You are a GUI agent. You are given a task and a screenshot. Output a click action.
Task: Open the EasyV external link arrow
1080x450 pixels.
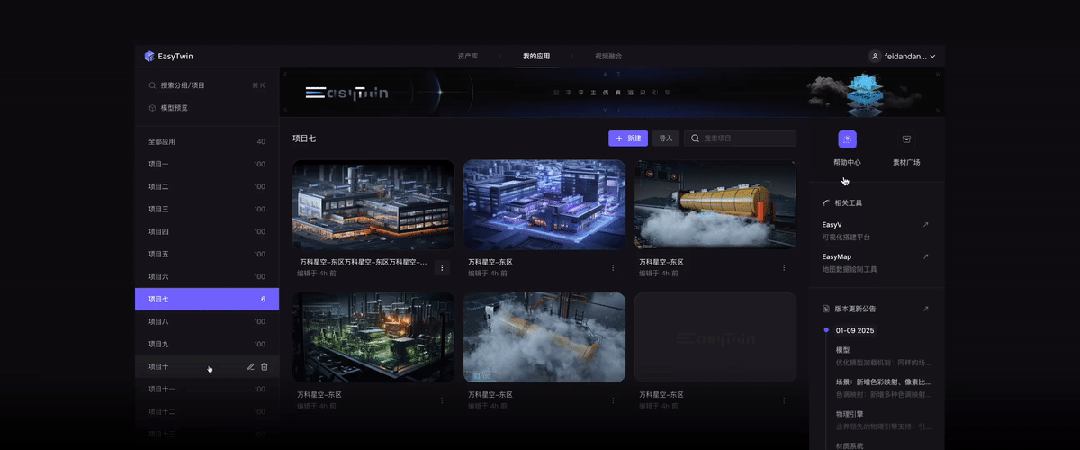[925, 225]
